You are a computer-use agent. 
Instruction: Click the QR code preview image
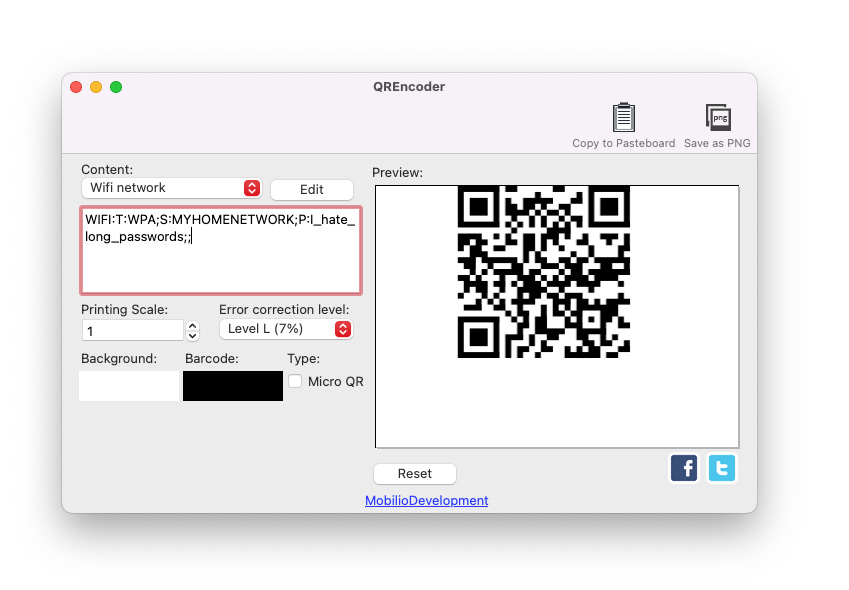544,272
